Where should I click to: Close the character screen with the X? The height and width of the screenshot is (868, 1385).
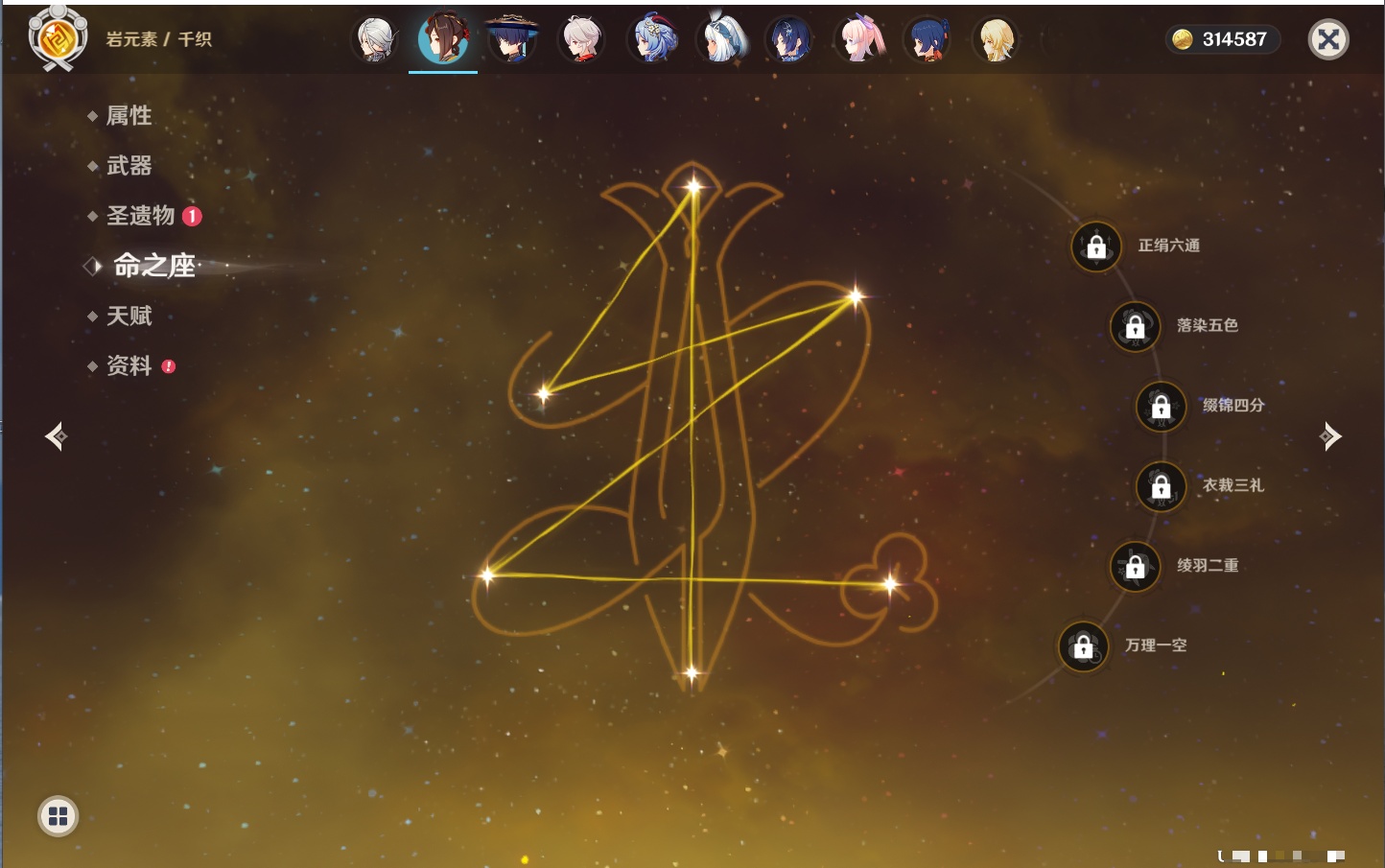pos(1328,39)
